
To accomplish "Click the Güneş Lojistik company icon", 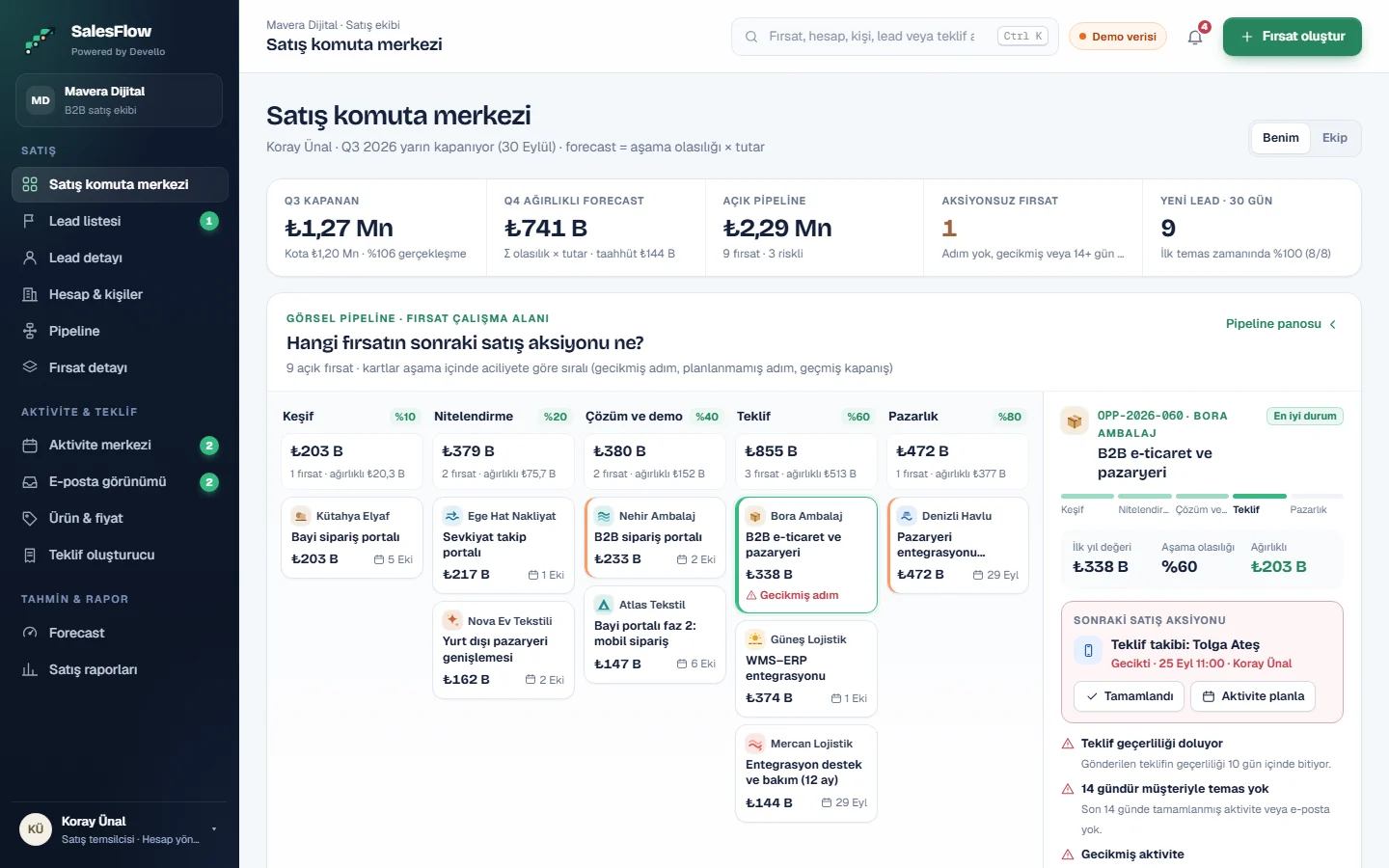I will [x=755, y=639].
